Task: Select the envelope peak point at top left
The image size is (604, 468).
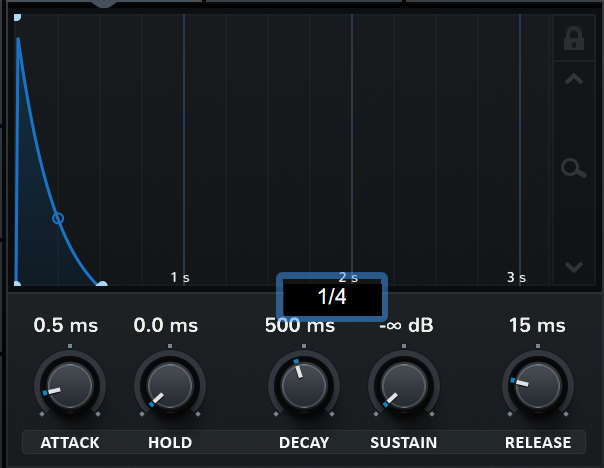Action: coord(17,18)
